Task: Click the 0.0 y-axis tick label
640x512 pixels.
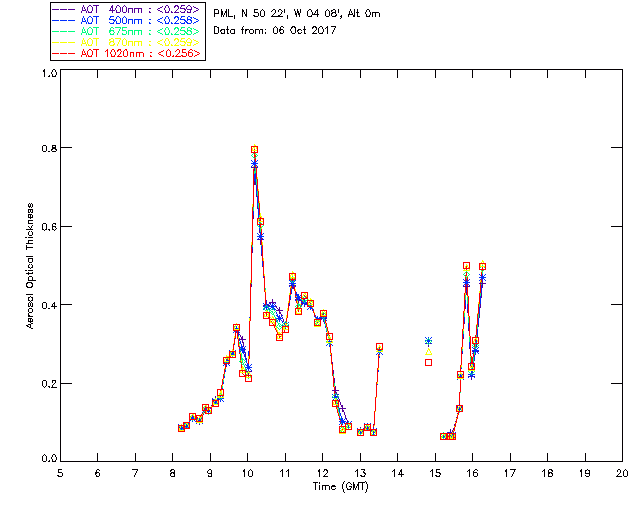Action: click(49, 459)
